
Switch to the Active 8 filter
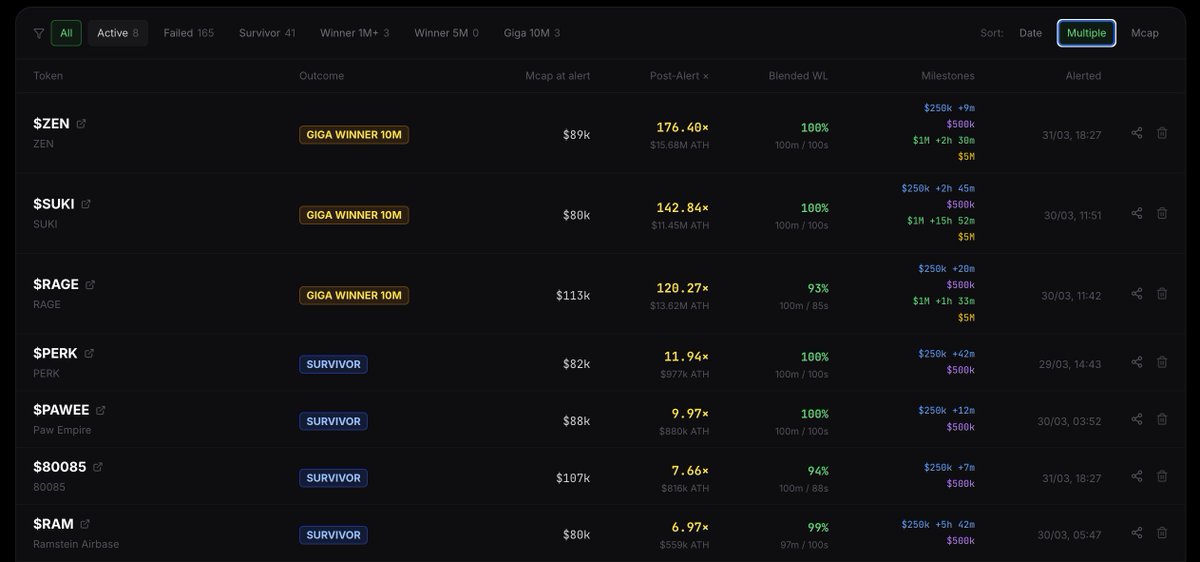coord(118,33)
